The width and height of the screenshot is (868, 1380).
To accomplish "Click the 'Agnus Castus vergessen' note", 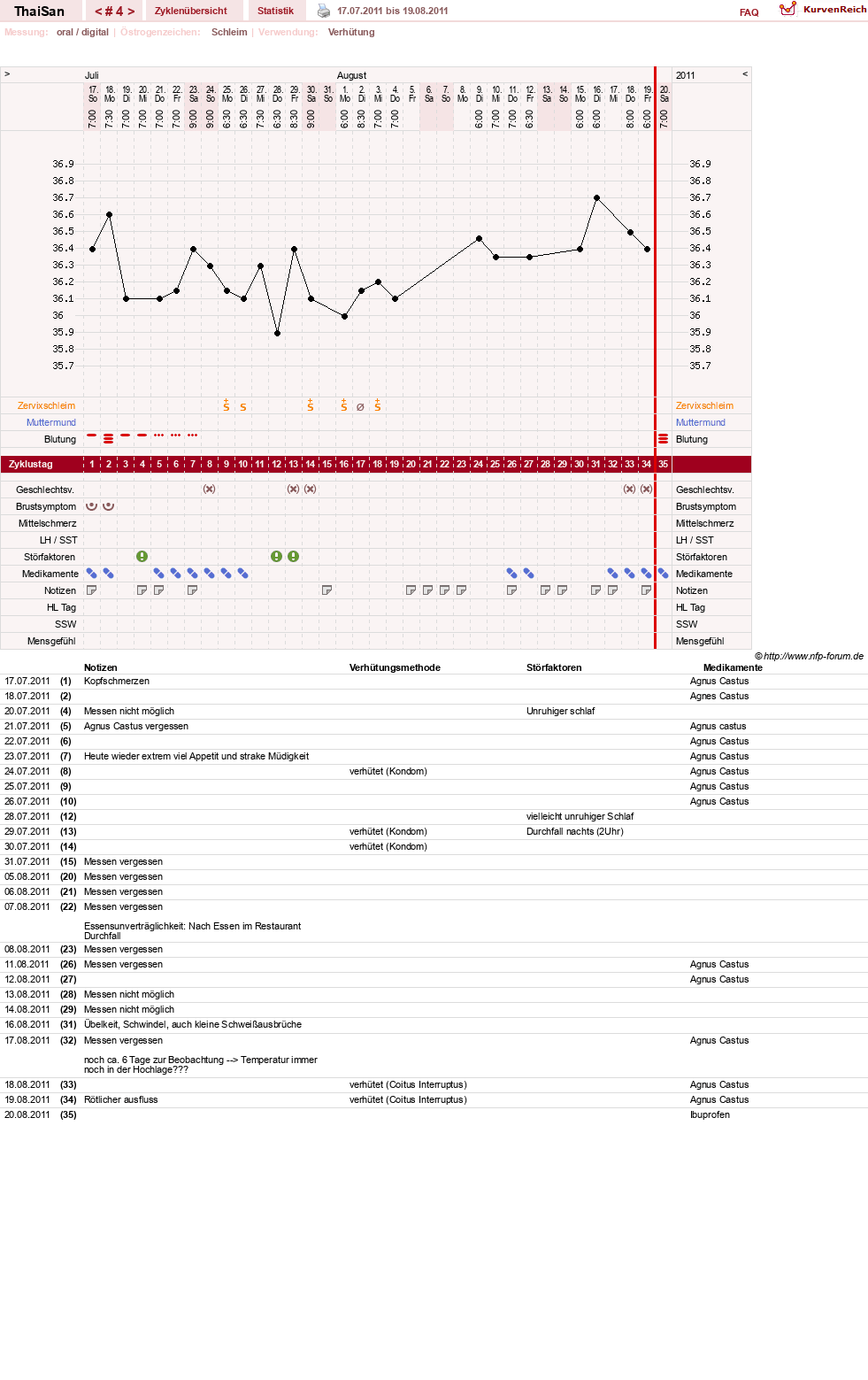I will click(x=136, y=726).
